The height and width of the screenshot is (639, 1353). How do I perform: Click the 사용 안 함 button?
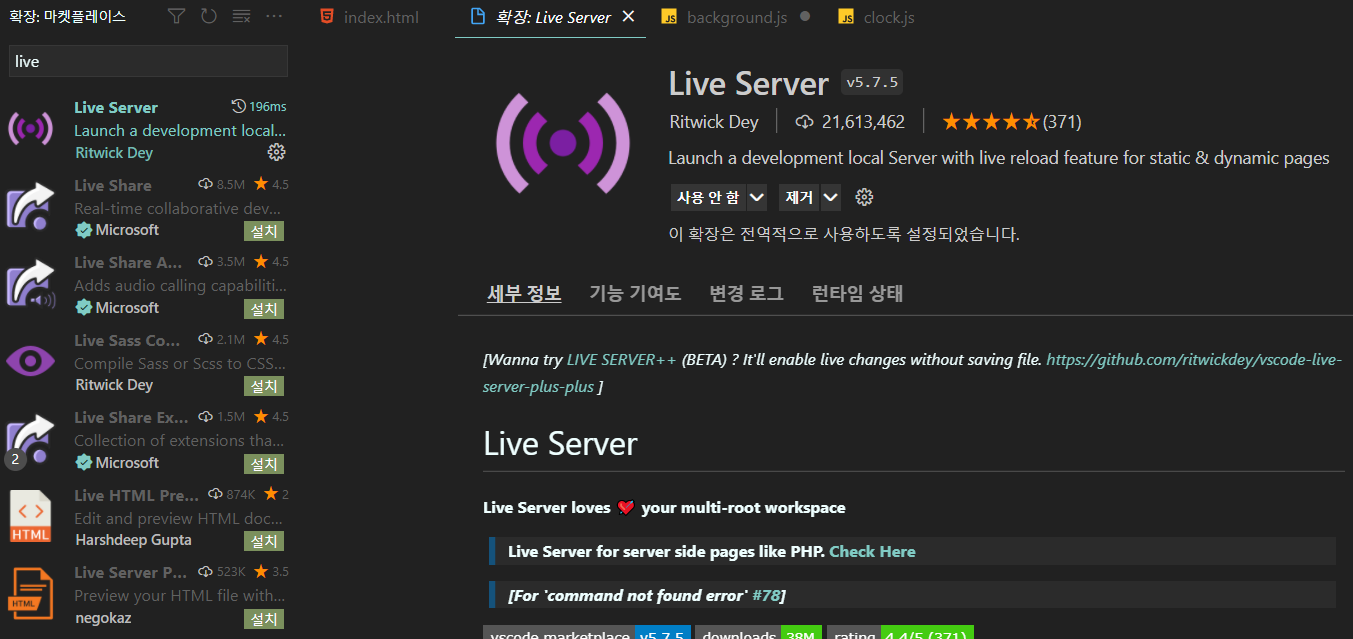pyautogui.click(x=708, y=197)
